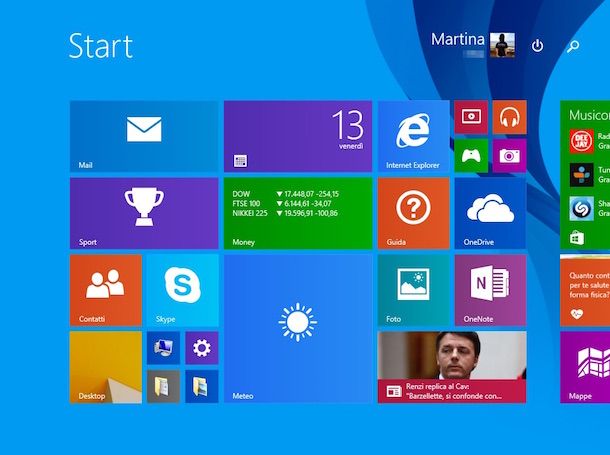Open the Sport trophy tile

tap(144, 213)
